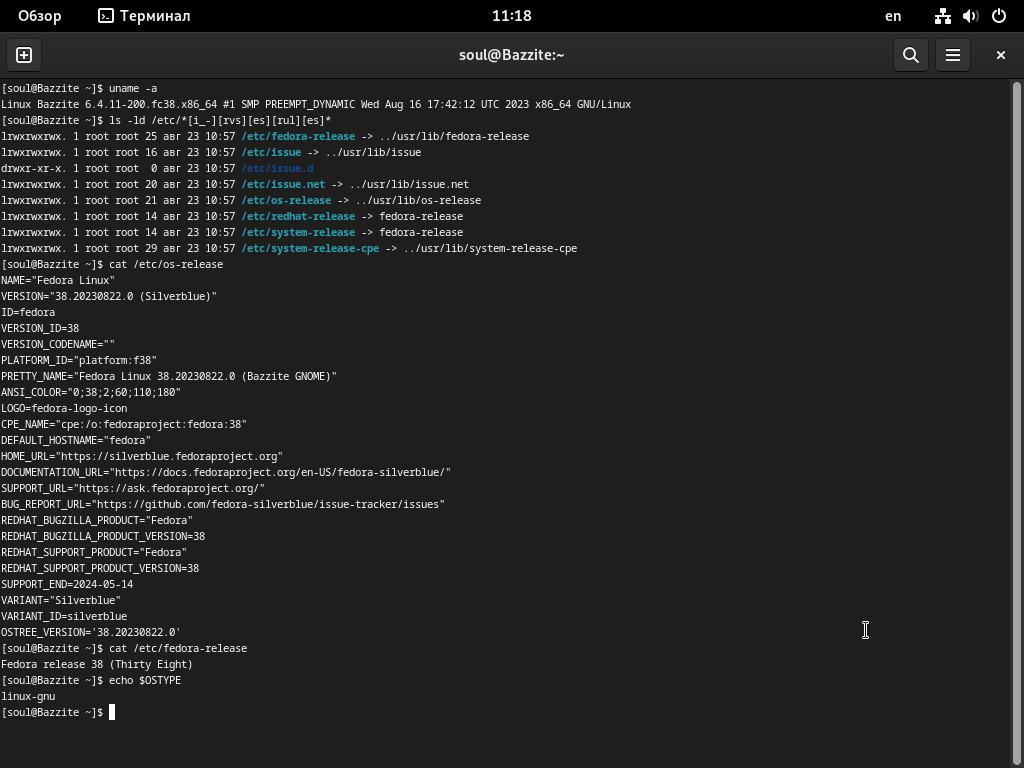Click the ID=fedora line

coord(28,312)
